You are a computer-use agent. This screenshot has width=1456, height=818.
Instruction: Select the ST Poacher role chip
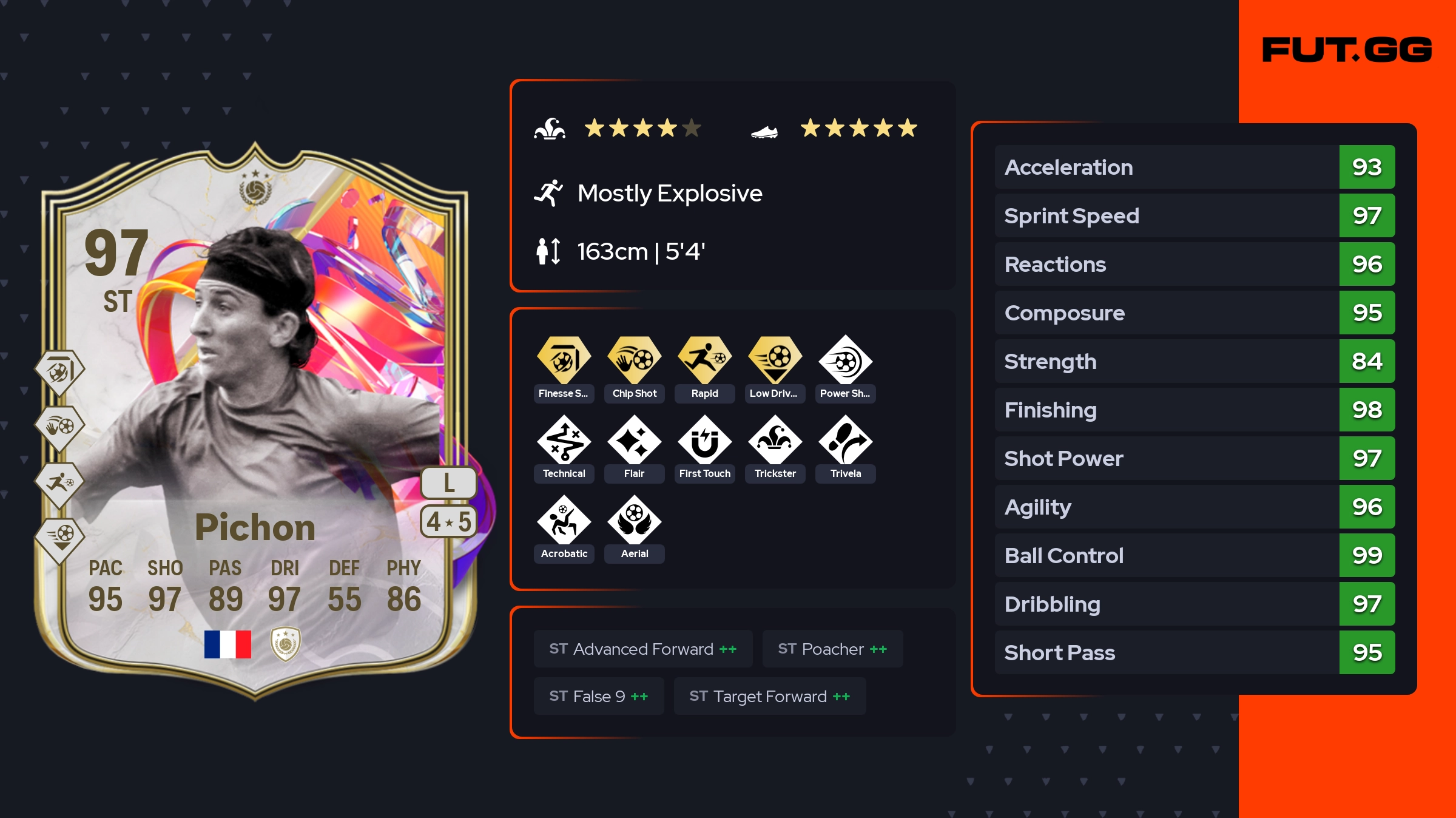832,649
